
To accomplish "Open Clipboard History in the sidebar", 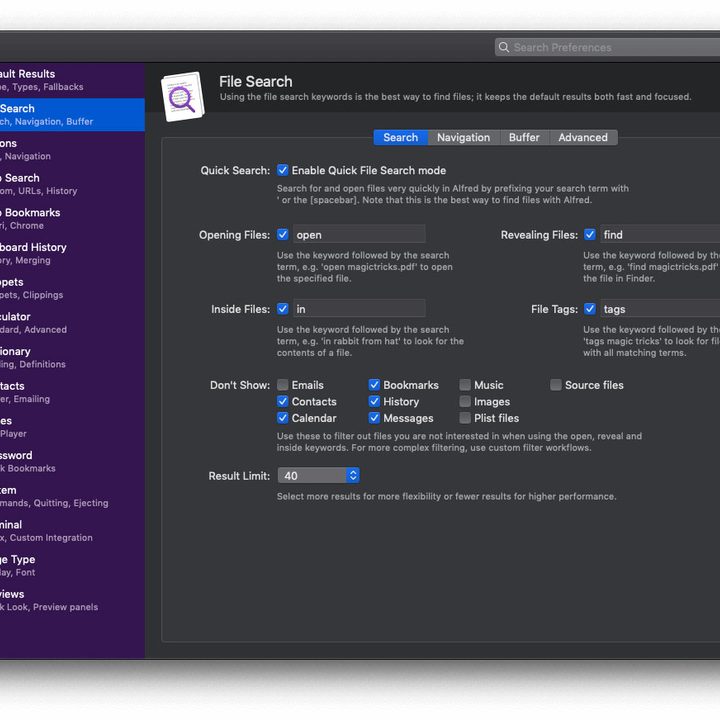I will coord(72,253).
